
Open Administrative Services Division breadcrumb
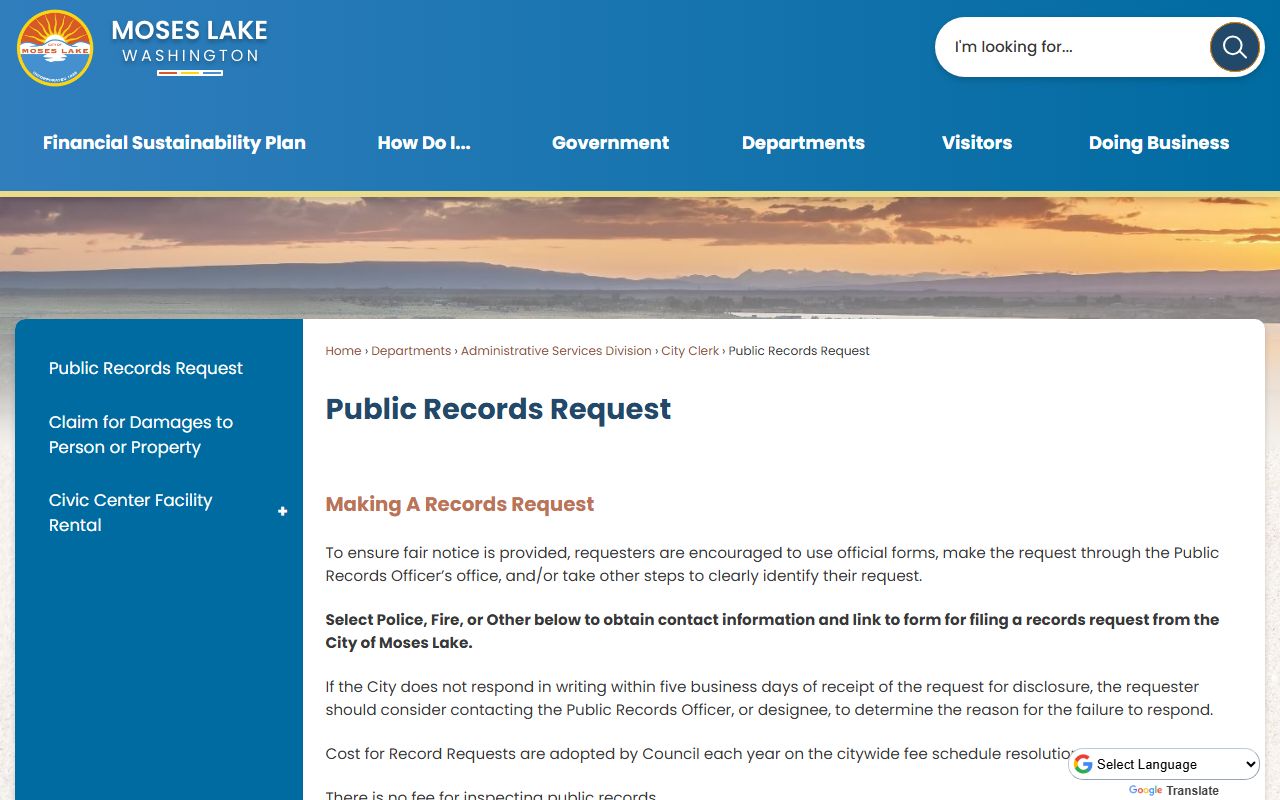pos(556,351)
